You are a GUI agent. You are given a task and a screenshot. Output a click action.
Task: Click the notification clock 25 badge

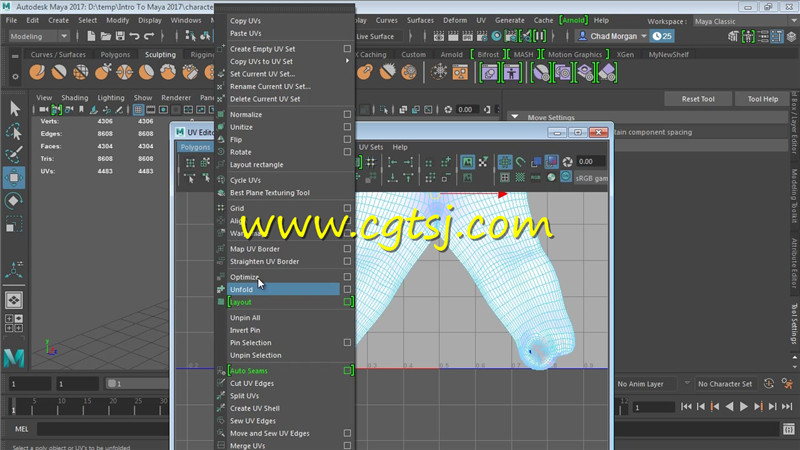(662, 36)
